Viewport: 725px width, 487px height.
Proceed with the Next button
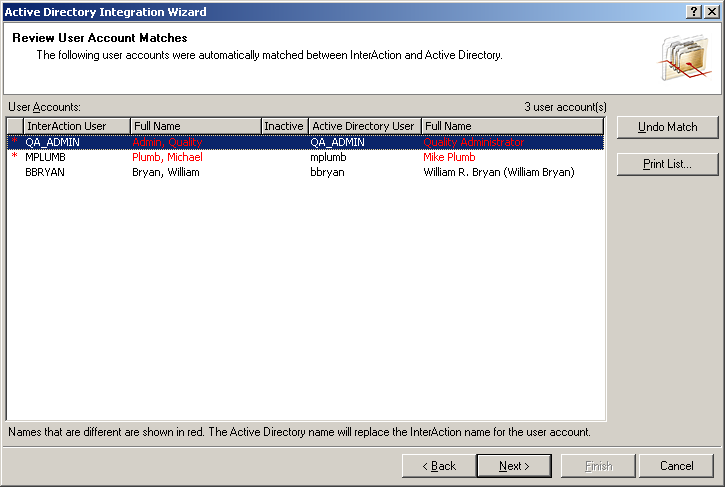514,466
